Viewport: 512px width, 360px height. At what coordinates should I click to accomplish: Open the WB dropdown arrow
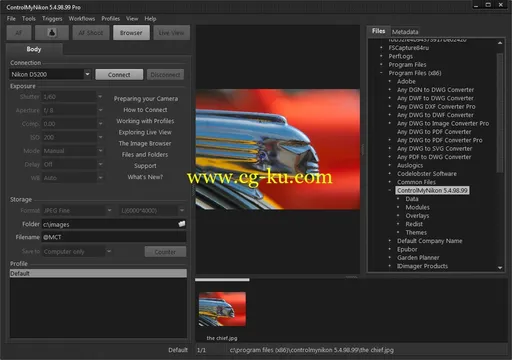pos(100,178)
